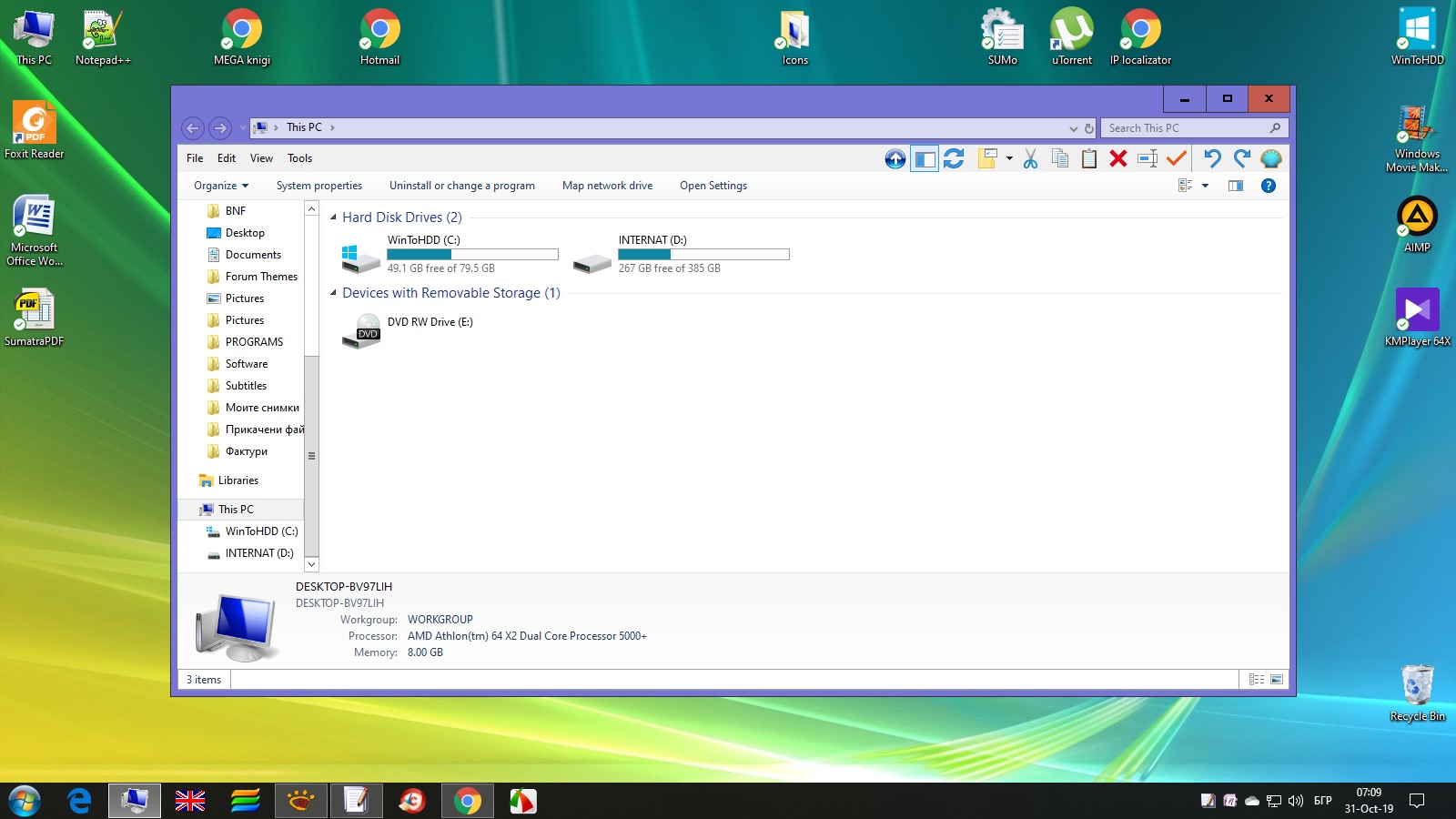1456x819 pixels.
Task: Click the UK flag taskbar icon
Action: [x=190, y=801]
